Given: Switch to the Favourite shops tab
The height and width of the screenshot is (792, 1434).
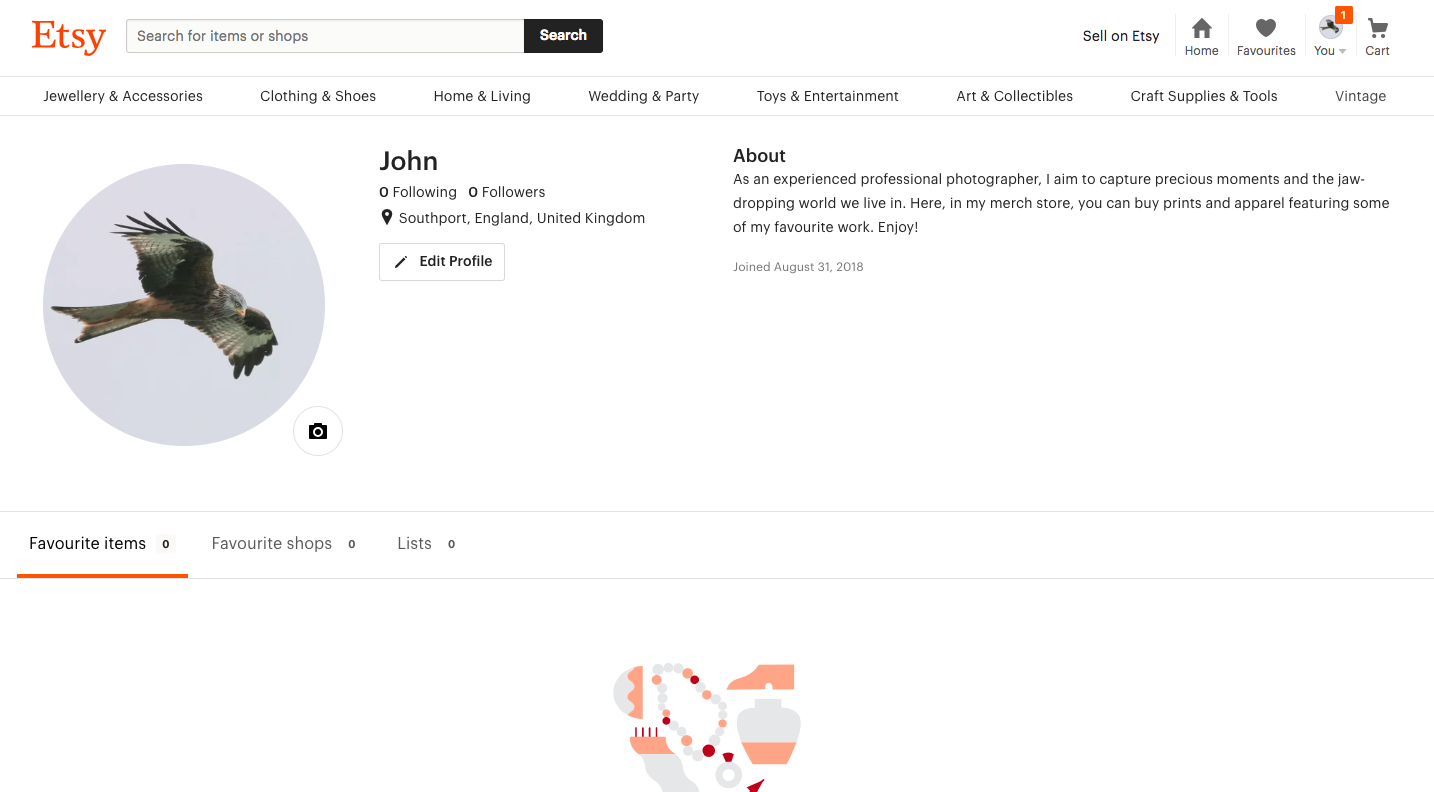Looking at the screenshot, I should [271, 543].
